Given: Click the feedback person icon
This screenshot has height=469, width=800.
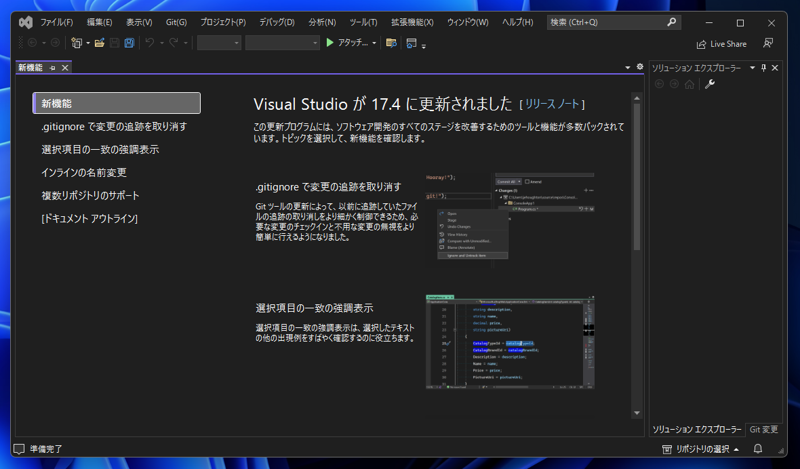Looking at the screenshot, I should 768,43.
